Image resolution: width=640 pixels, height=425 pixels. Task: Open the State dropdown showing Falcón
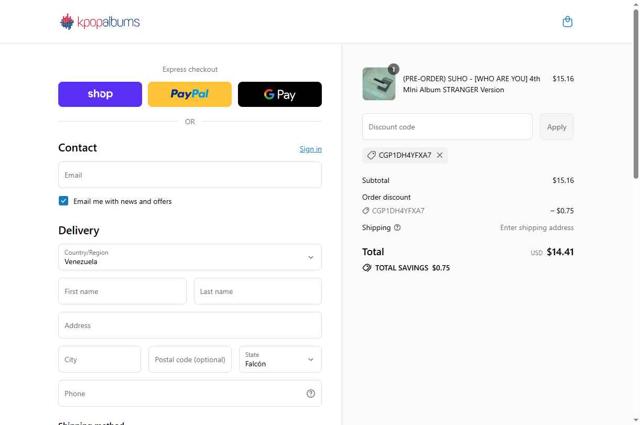click(x=280, y=359)
